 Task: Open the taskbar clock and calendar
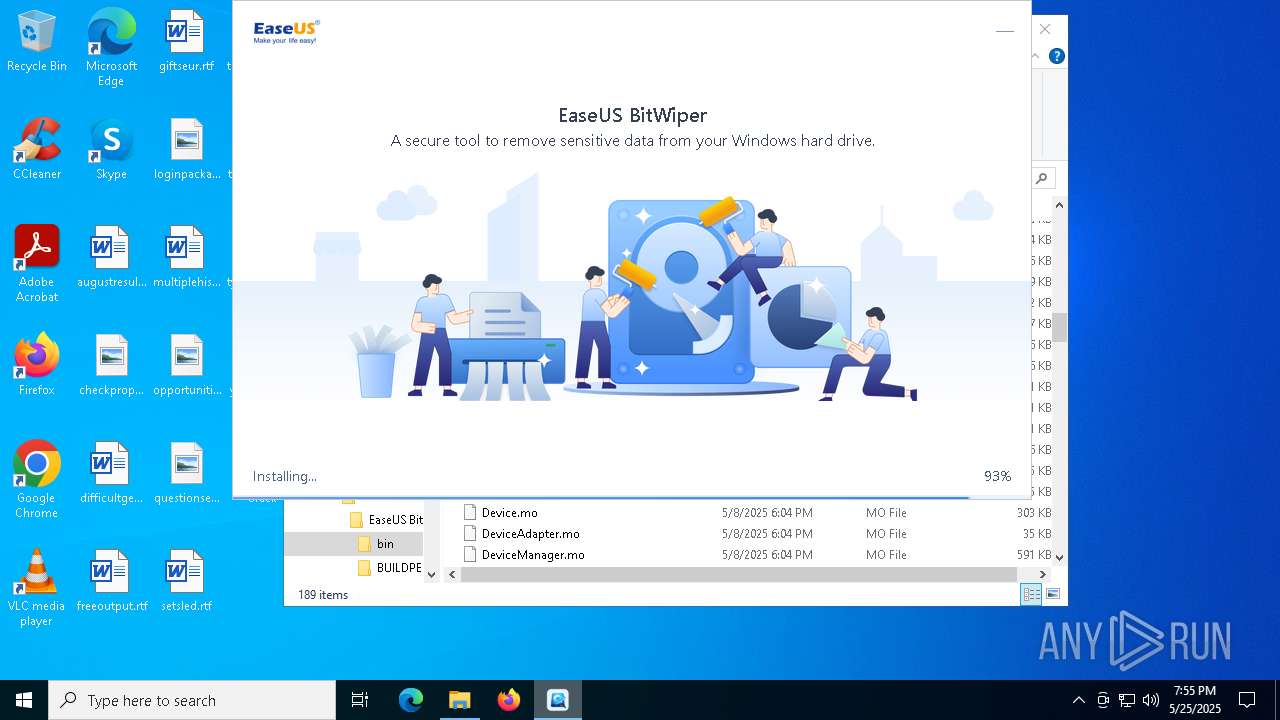pyautogui.click(x=1195, y=700)
